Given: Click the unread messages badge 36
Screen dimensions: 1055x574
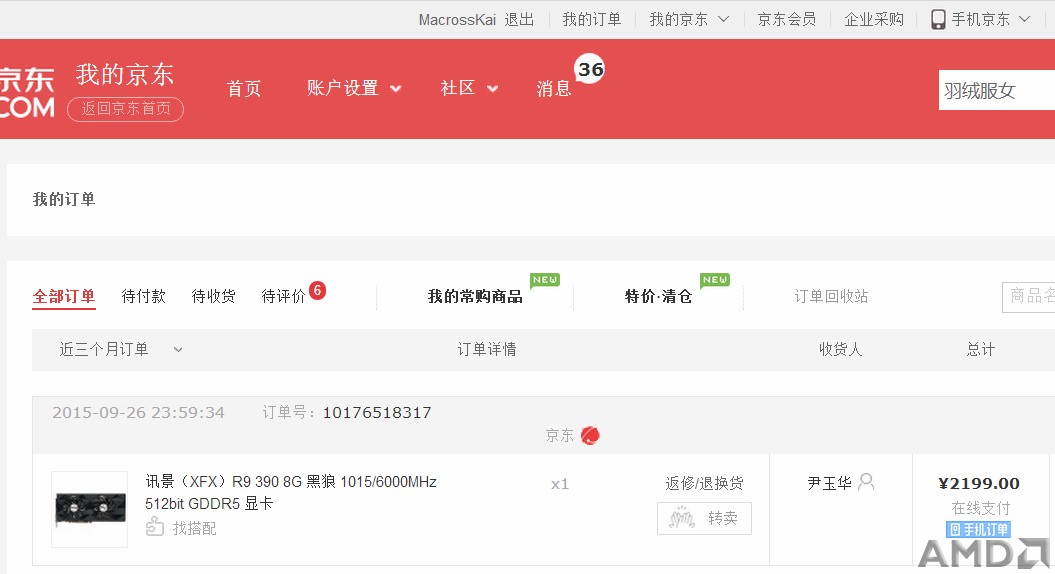Looking at the screenshot, I should [x=590, y=69].
